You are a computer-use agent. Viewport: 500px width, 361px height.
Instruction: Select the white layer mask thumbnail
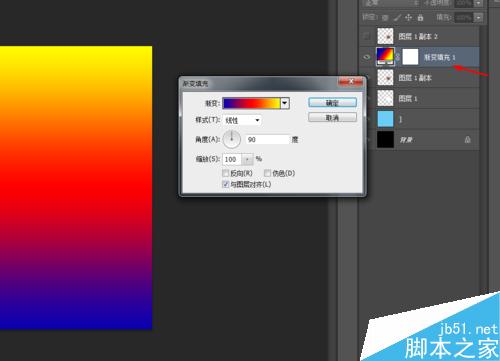[x=410, y=57]
